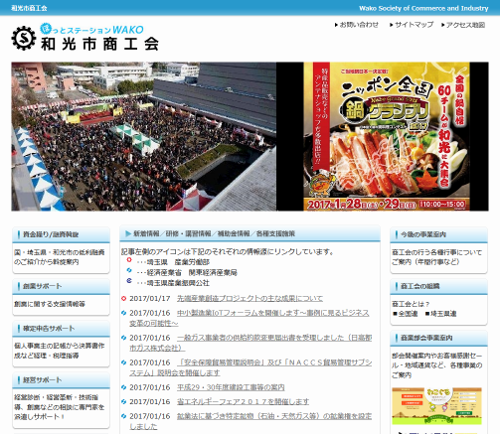The image size is (500, 434).
Task: Click the red 埼玉県 産業労働部 legend icon
Action: pyautogui.click(x=129, y=260)
